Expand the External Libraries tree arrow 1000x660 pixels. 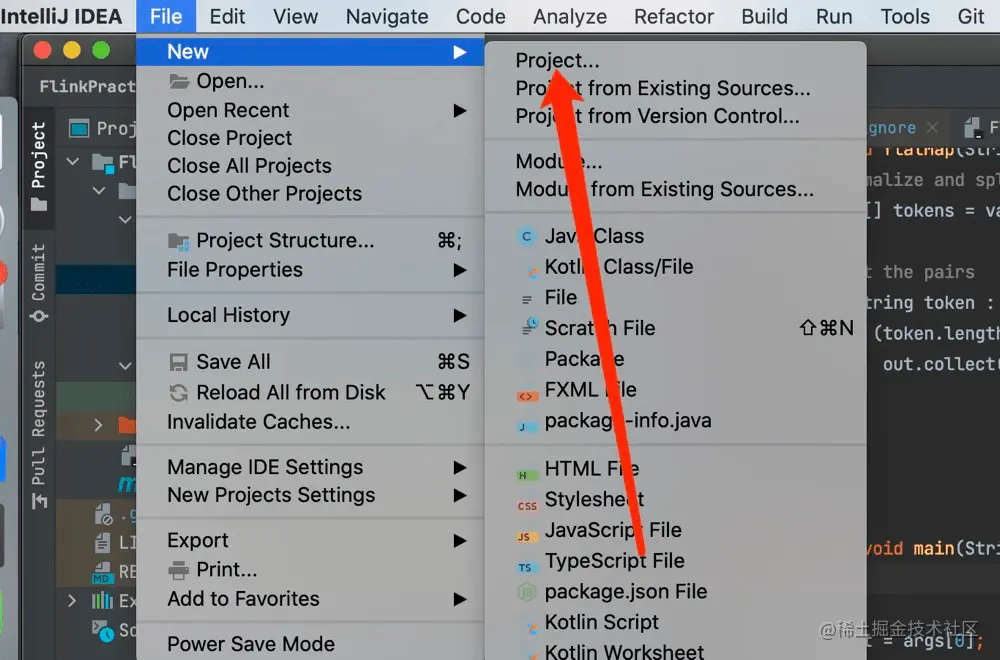tap(72, 600)
